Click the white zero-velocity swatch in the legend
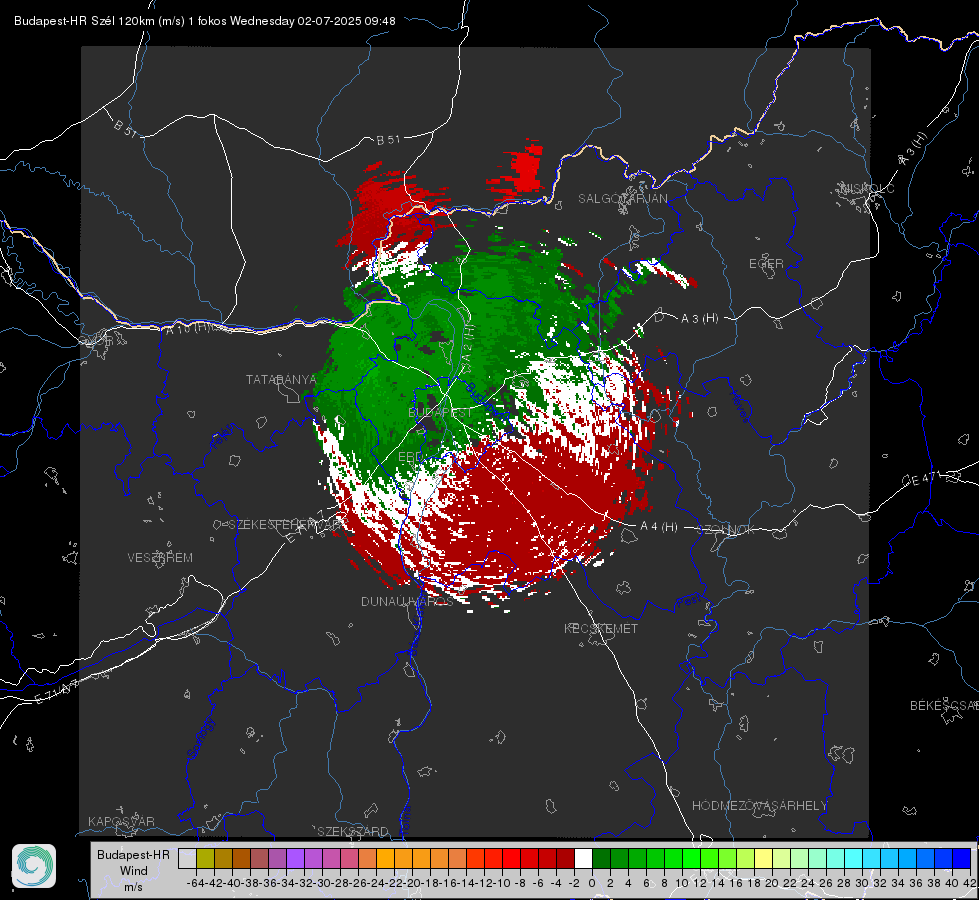The image size is (979, 900). click(x=583, y=858)
